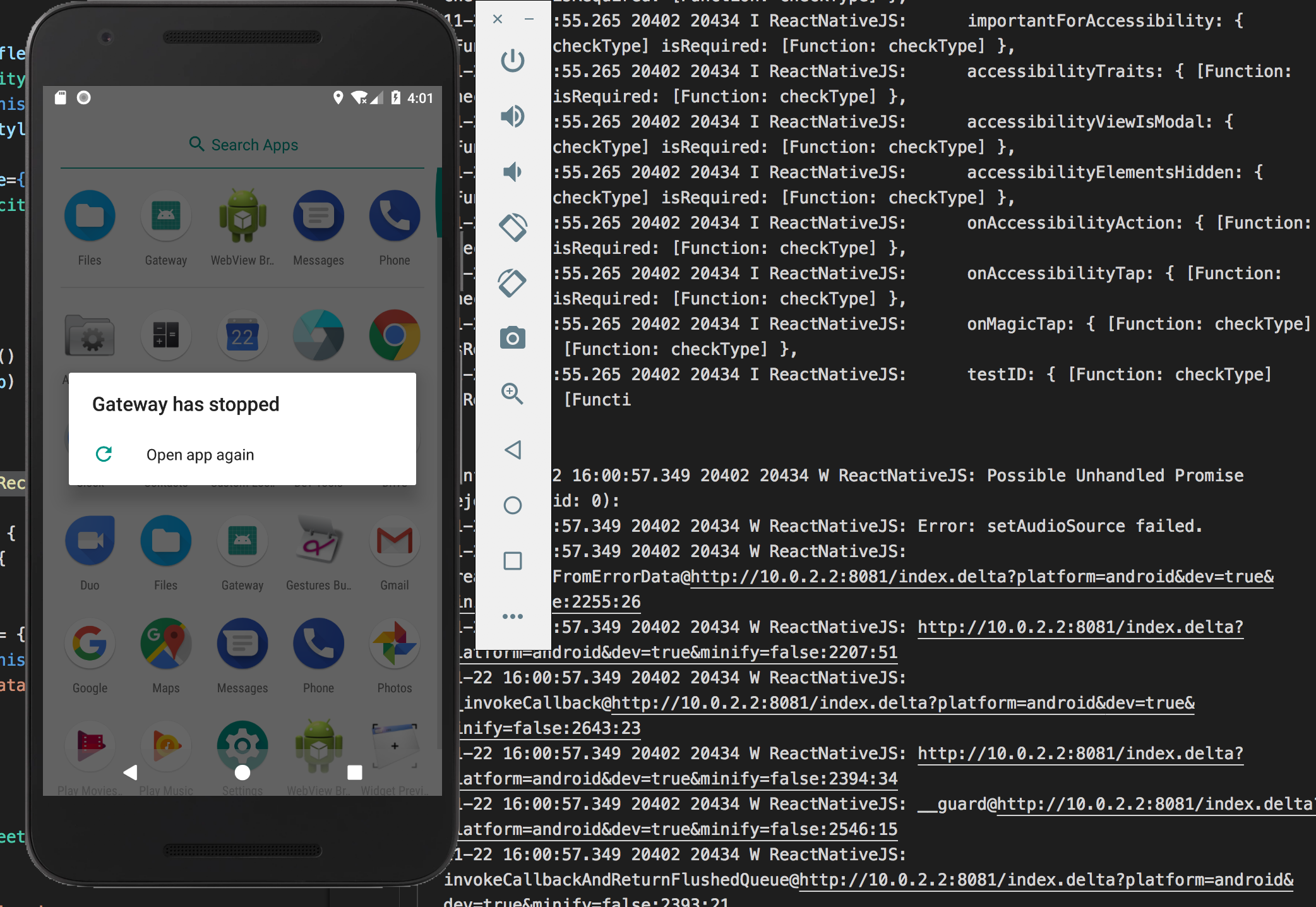Click the emulator toolbar home circle

[512, 505]
